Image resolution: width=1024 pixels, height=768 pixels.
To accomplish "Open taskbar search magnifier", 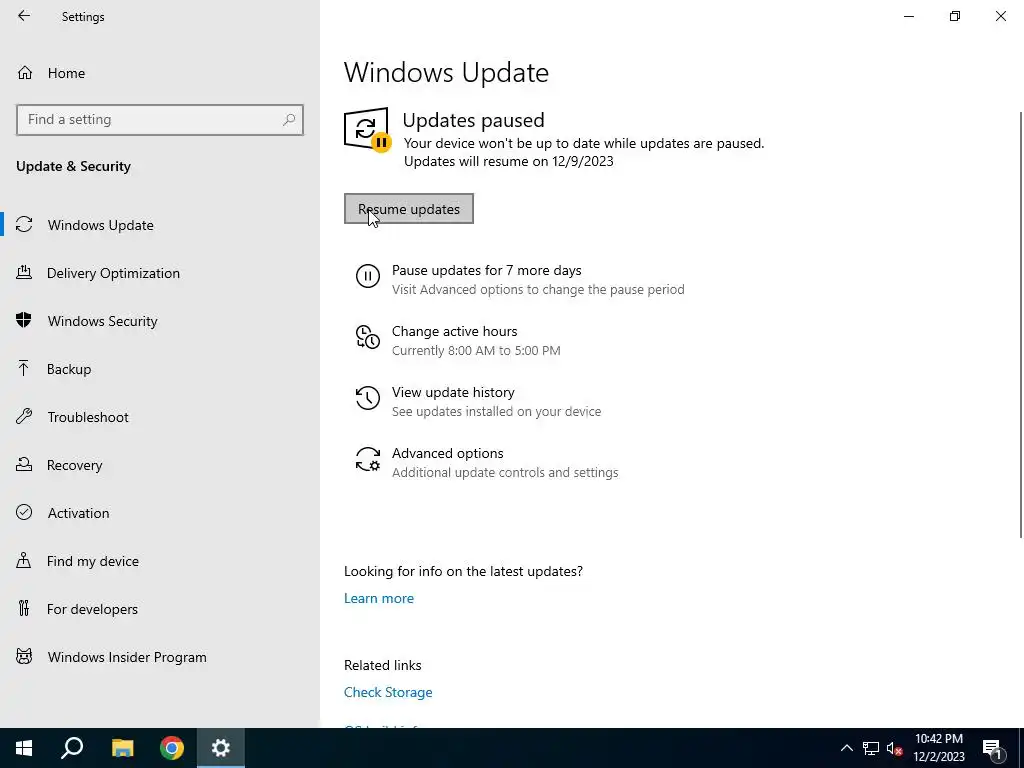I will [72, 748].
